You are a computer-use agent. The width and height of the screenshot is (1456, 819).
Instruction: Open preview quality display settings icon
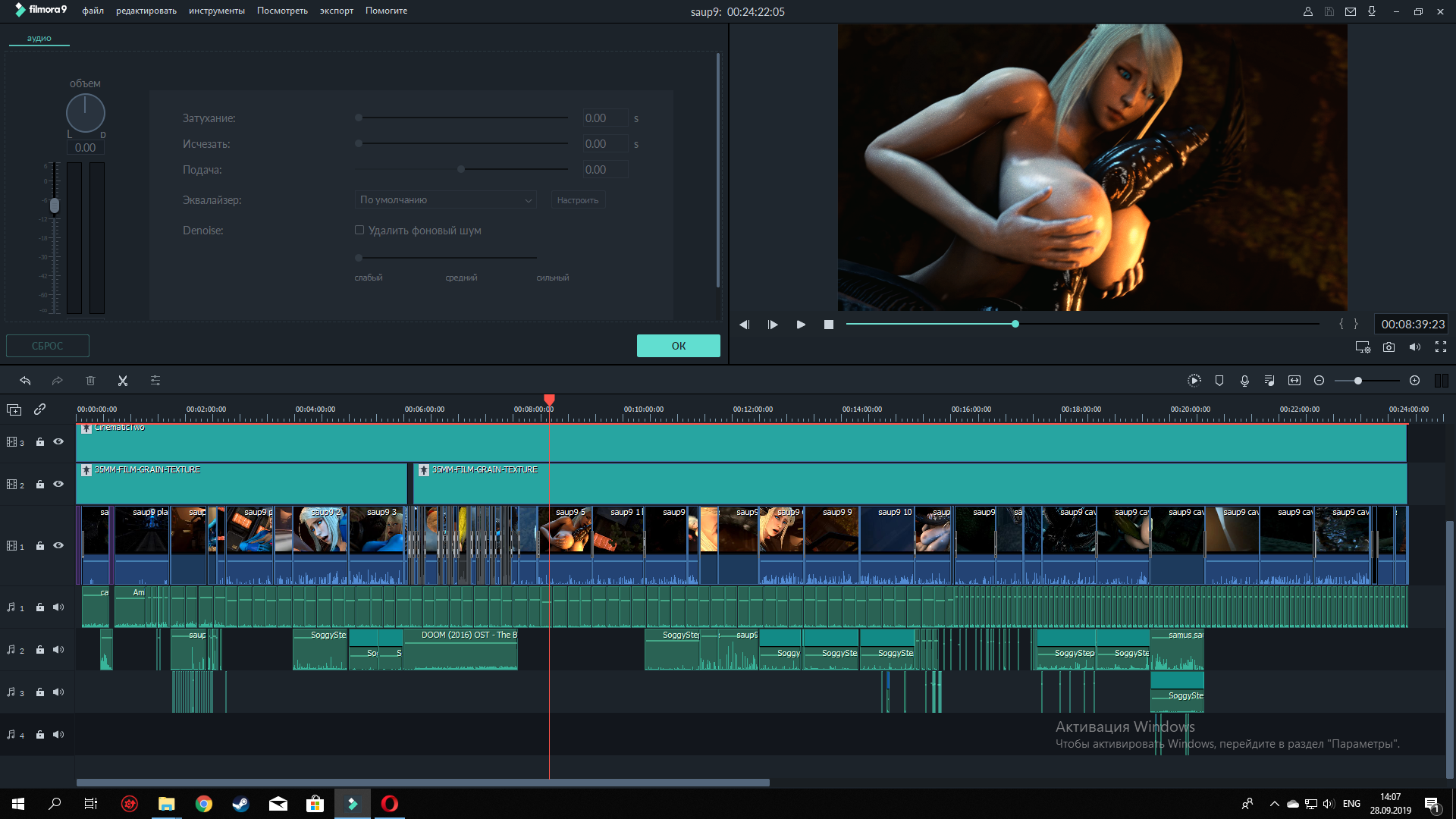tap(1363, 347)
